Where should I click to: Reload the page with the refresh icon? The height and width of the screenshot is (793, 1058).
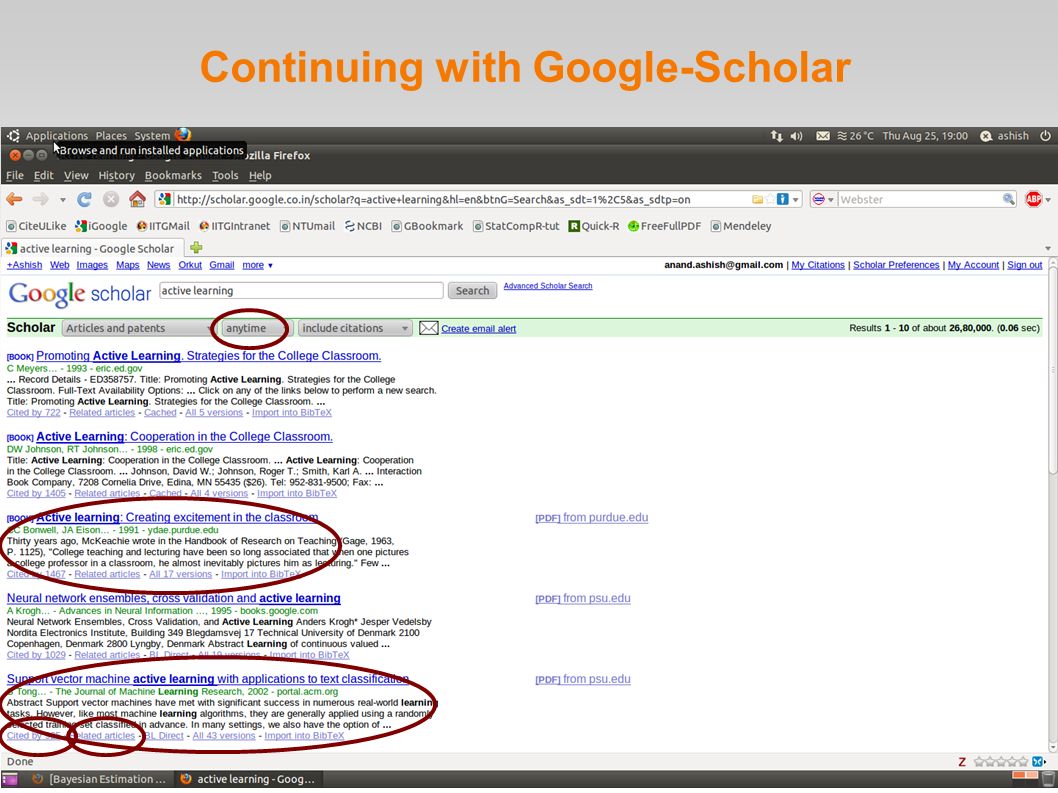(84, 199)
